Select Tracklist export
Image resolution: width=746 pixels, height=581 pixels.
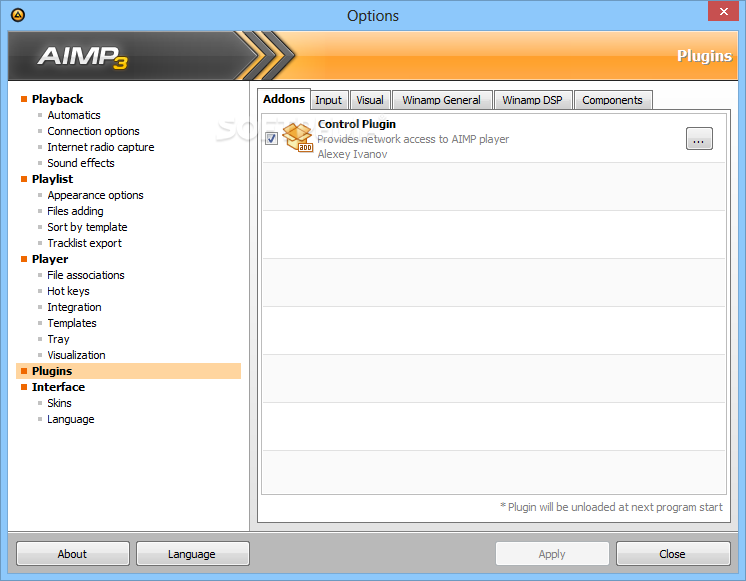85,243
